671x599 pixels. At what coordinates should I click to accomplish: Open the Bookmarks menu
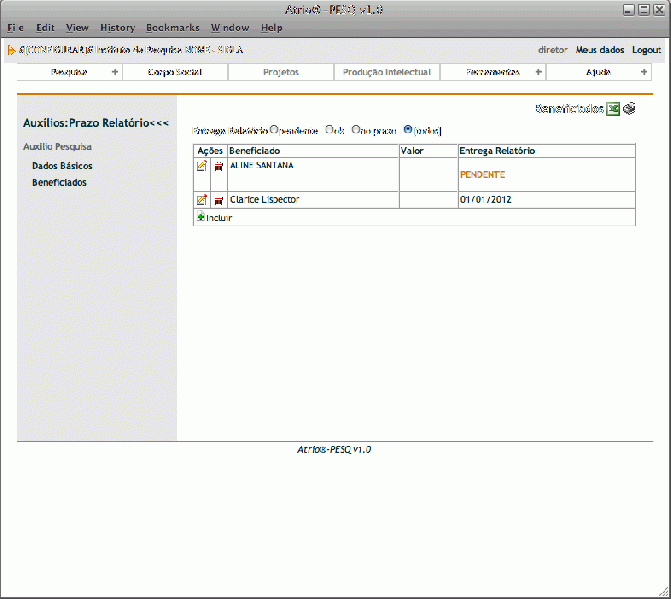[x=172, y=27]
